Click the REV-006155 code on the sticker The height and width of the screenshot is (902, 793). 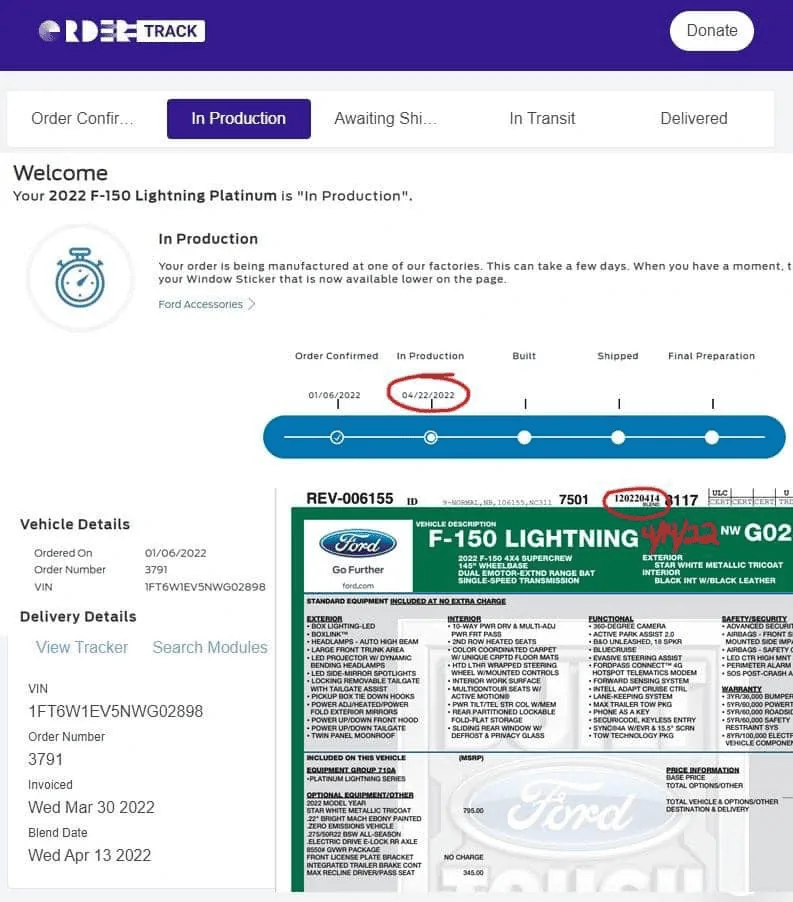point(350,499)
